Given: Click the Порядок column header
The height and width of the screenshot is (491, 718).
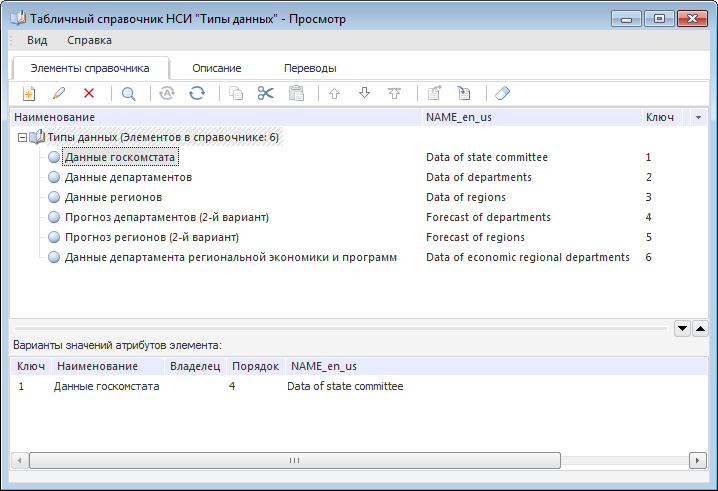Looking at the screenshot, I should point(256,366).
